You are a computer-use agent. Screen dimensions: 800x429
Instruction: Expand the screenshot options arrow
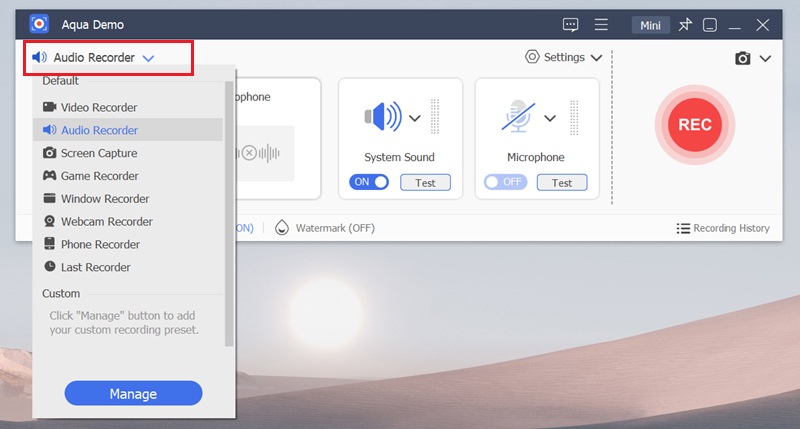(x=765, y=59)
